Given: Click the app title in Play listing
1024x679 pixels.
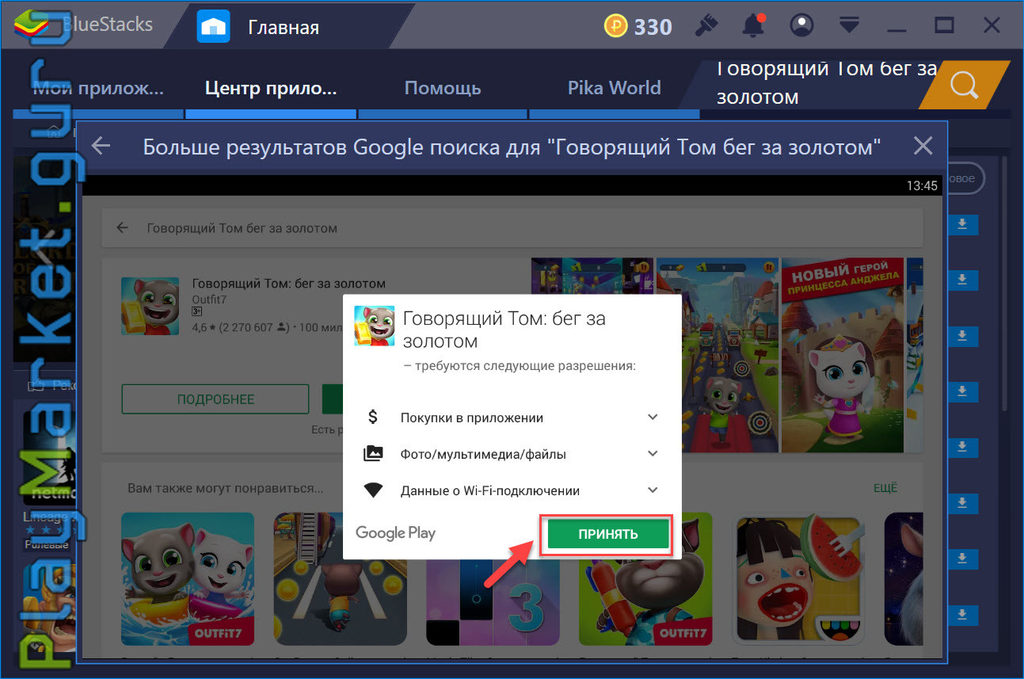Looking at the screenshot, I should 289,283.
